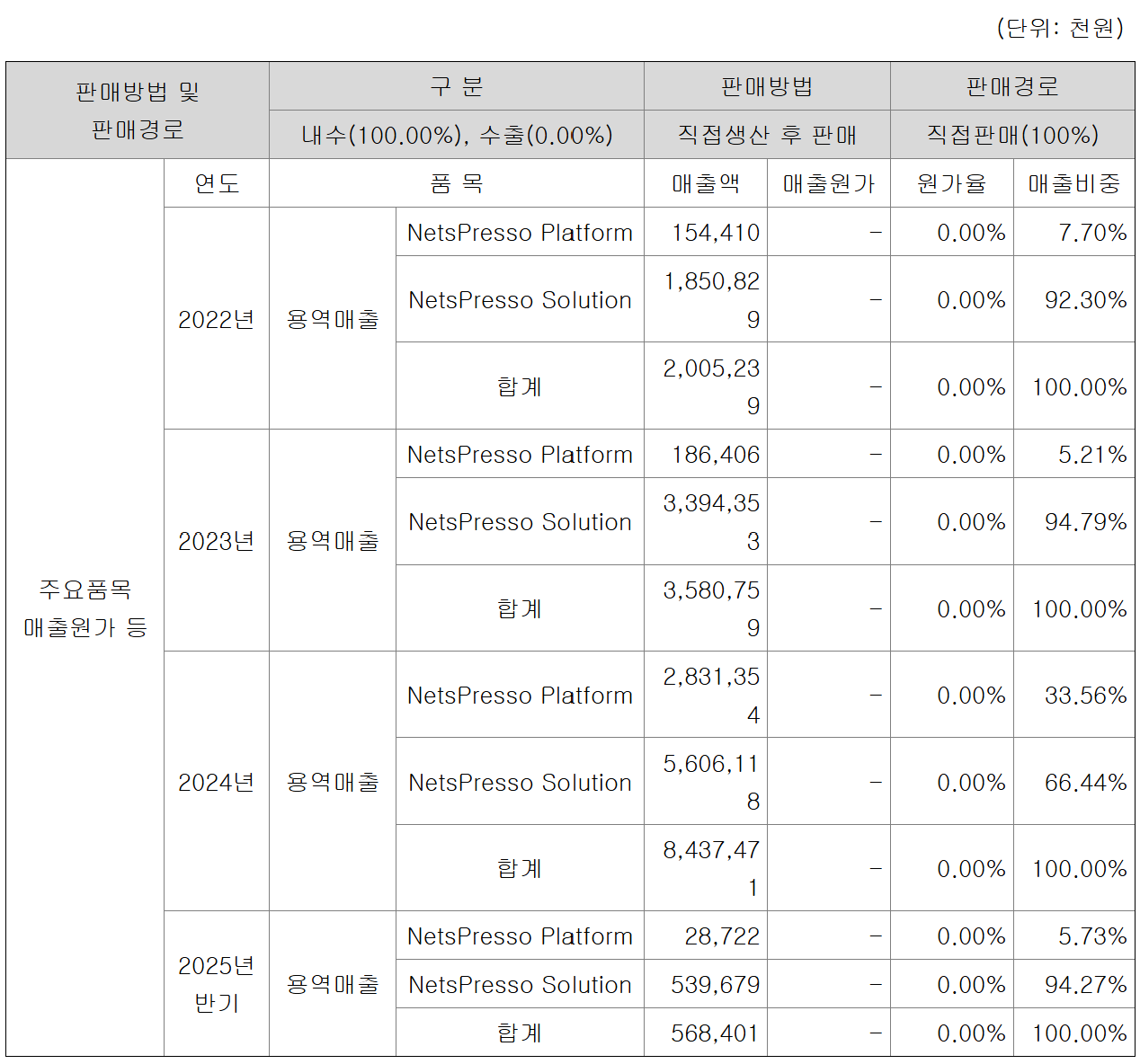Click the 품 목 header cell
The image size is (1140, 1064).
pos(457,183)
